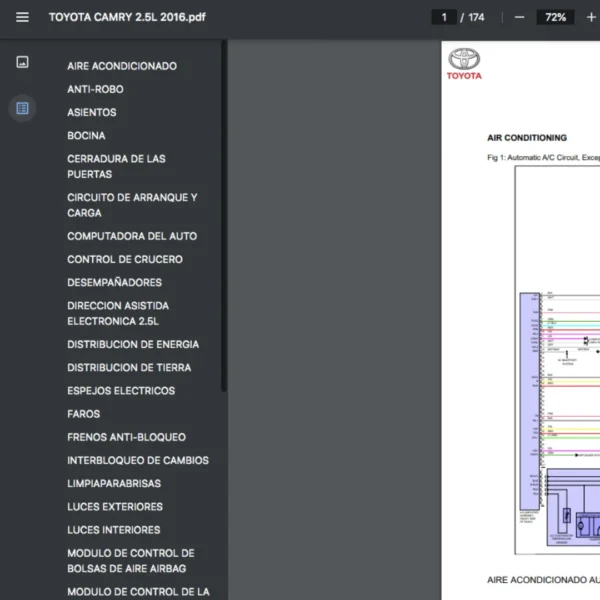
Task: Click the 72% zoom level field
Action: (x=555, y=17)
